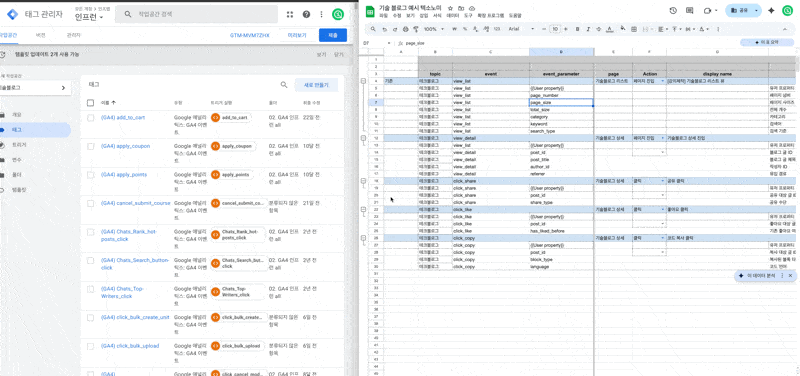Open Sheets text color picker

coord(609,29)
